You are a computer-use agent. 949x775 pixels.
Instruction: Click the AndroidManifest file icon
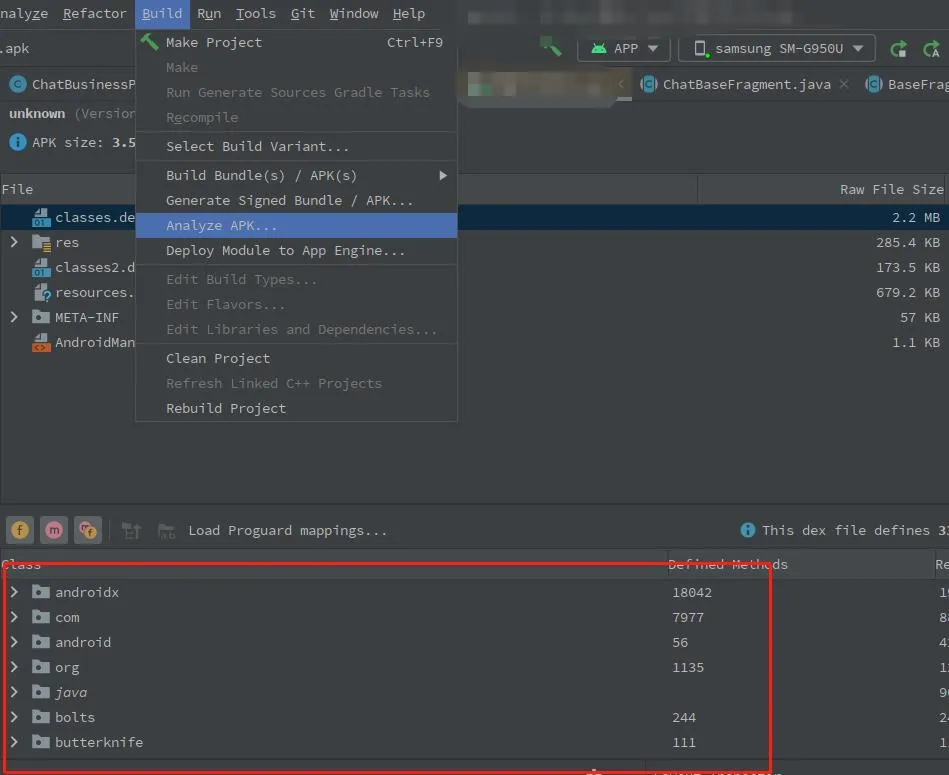tap(41, 342)
